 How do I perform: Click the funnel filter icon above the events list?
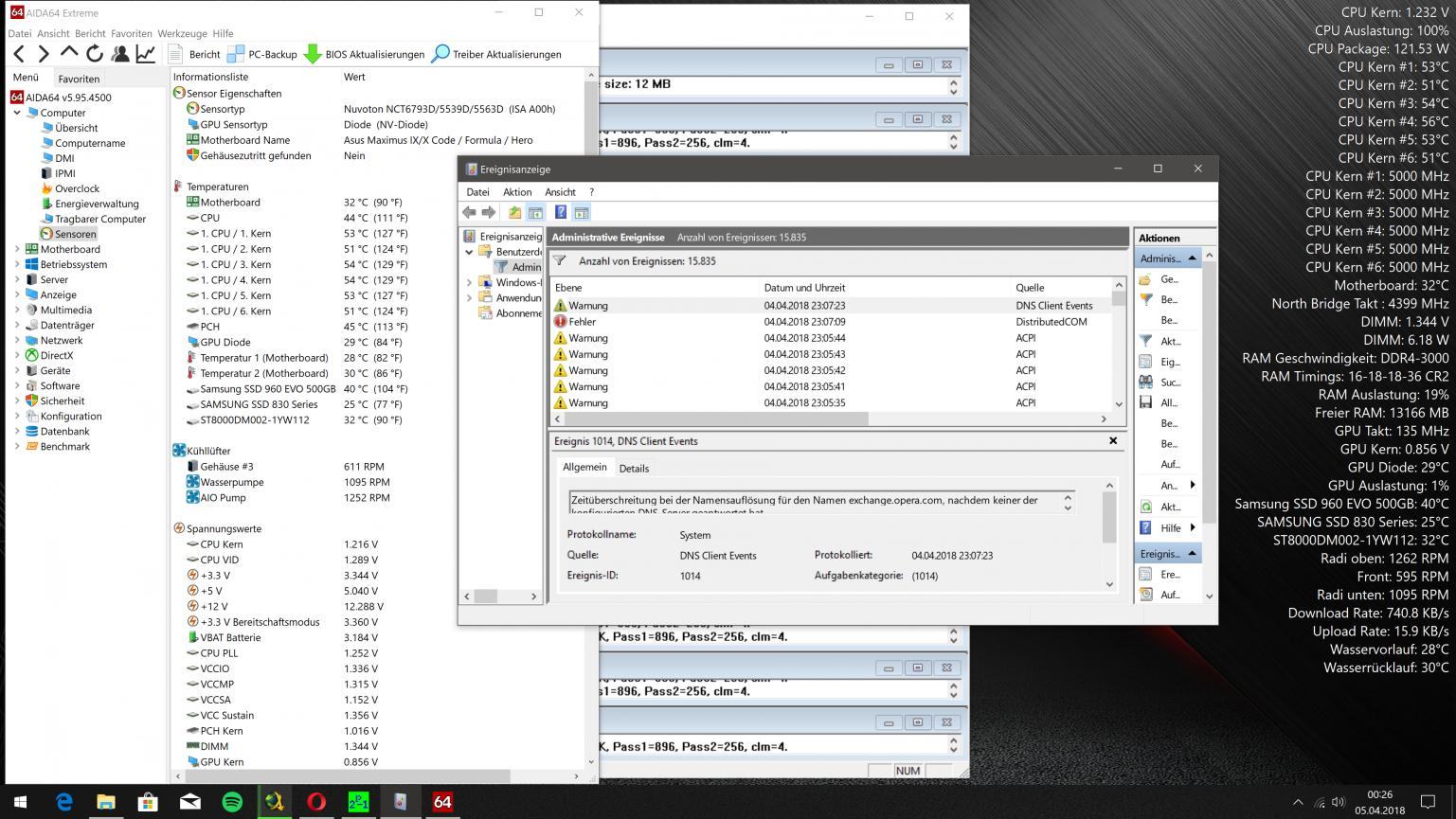(560, 260)
